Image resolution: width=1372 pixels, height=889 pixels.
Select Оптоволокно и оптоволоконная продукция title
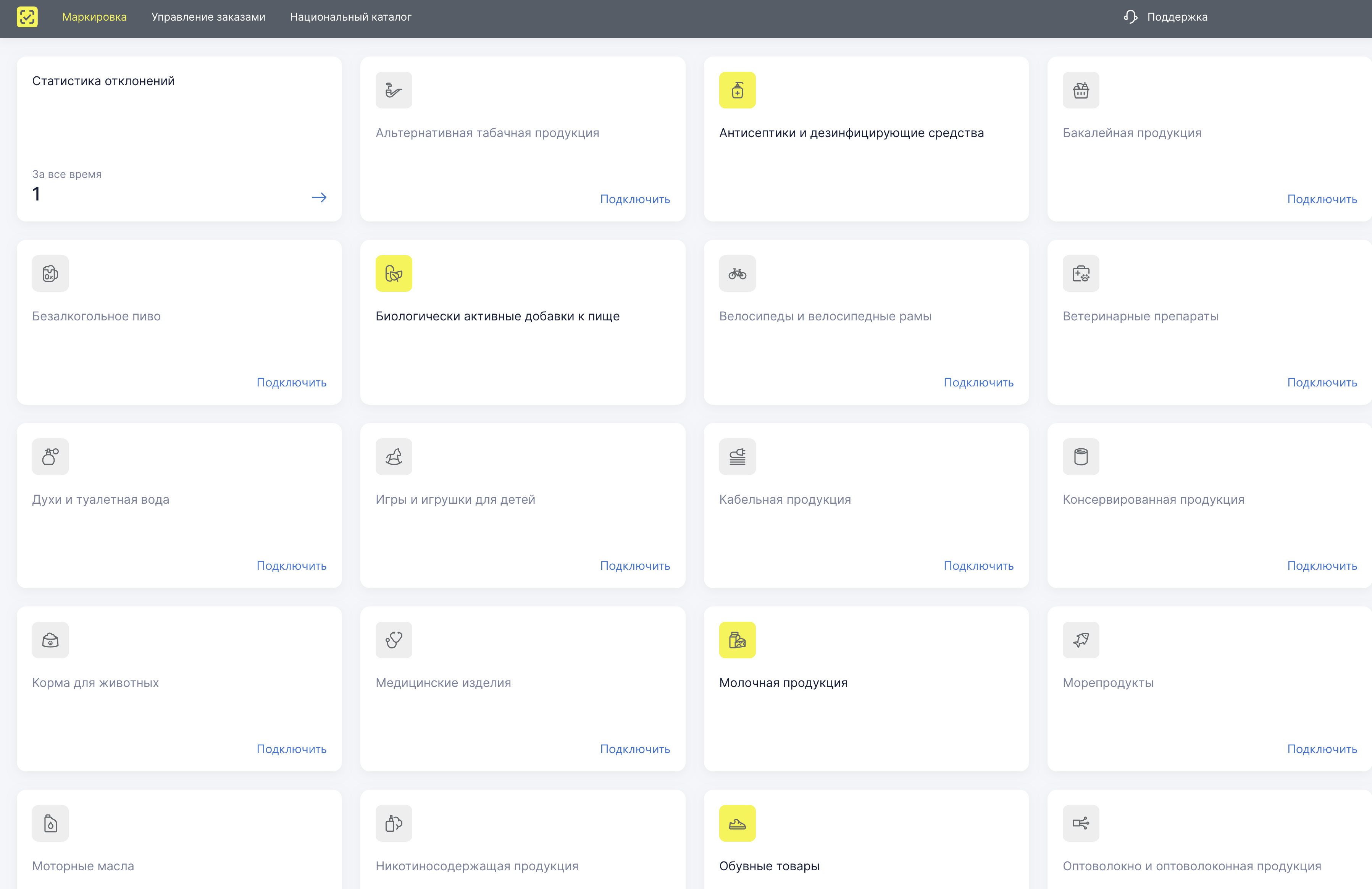click(x=1191, y=866)
